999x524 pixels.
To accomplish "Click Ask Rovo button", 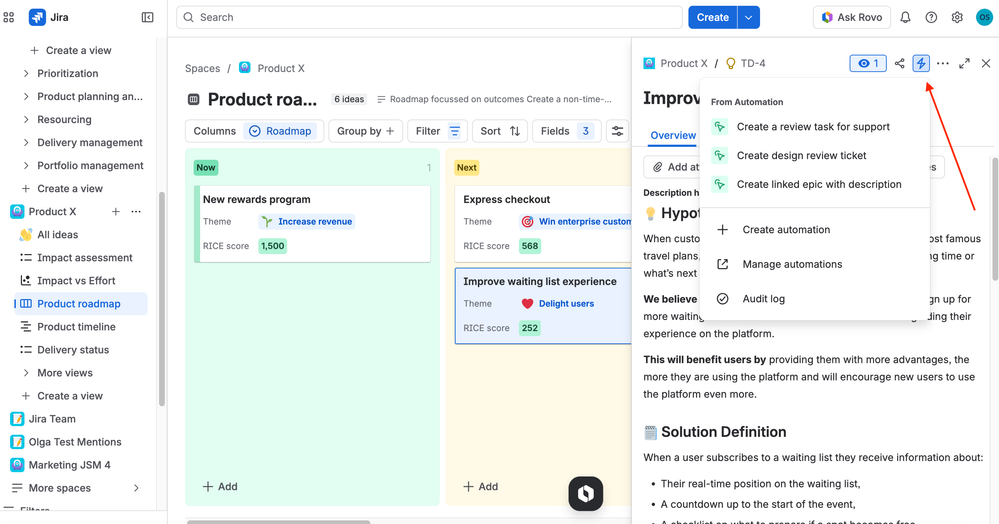I will (852, 17).
